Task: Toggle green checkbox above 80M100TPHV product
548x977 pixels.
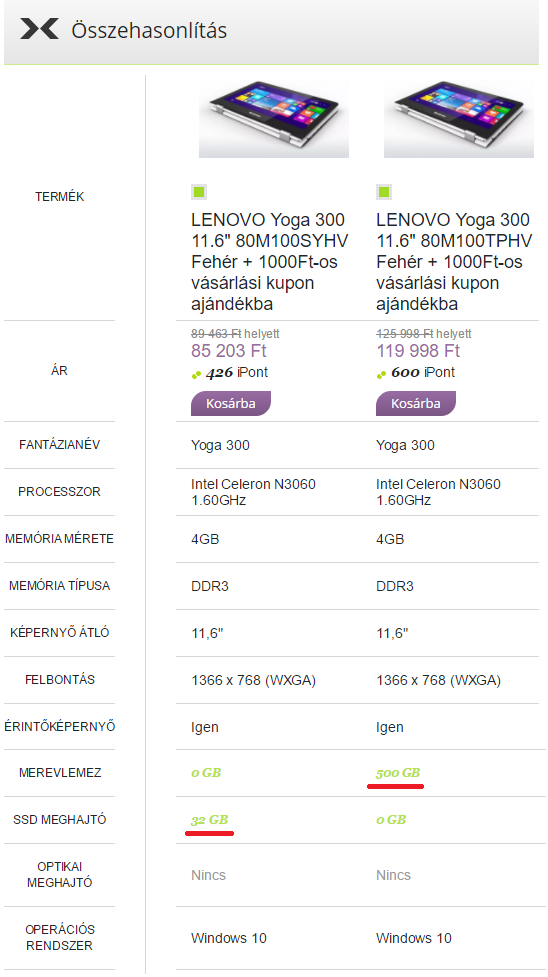Action: [384, 192]
